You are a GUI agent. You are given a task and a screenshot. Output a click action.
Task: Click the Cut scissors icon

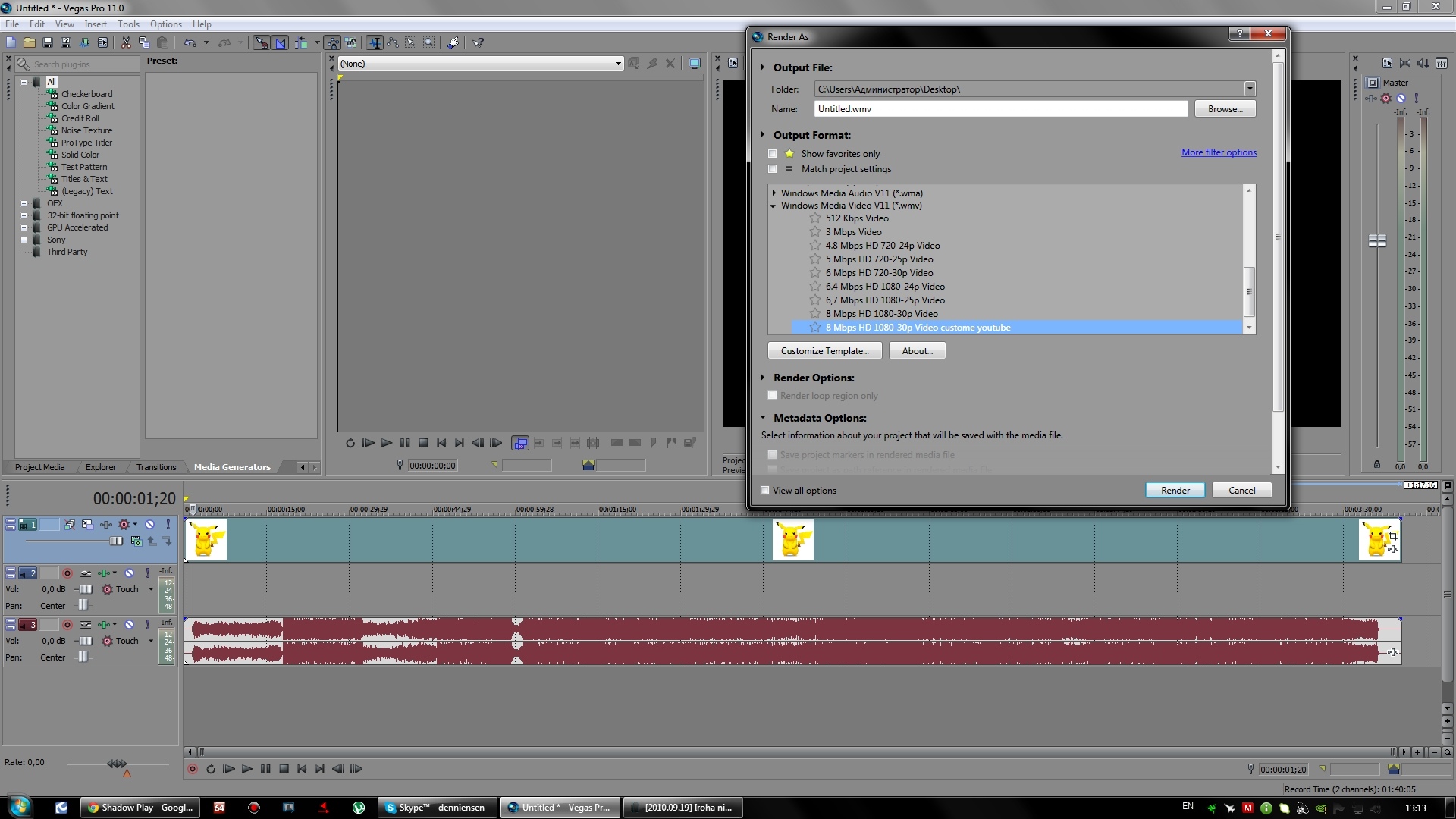(x=126, y=43)
